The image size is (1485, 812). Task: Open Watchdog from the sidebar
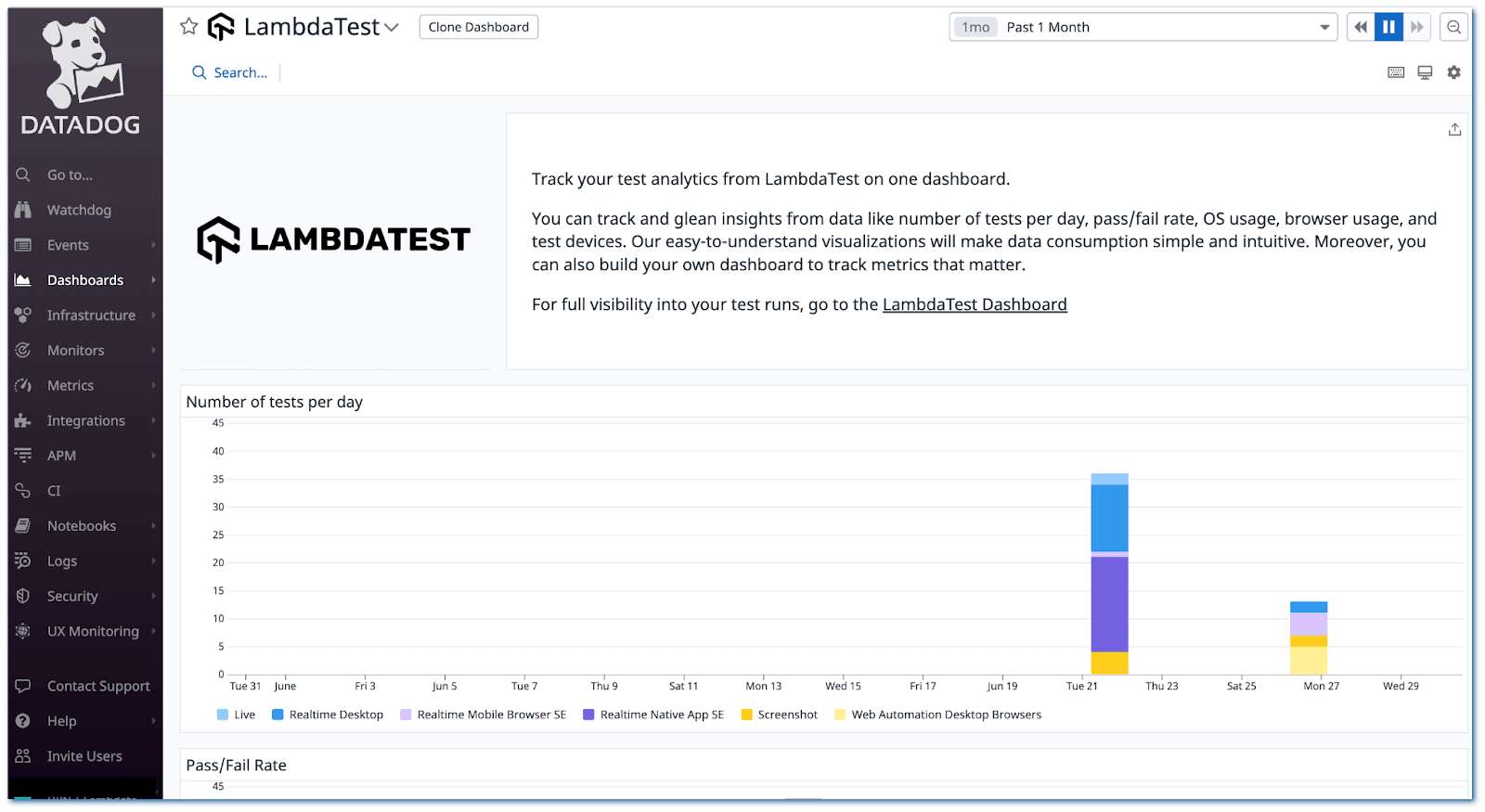pos(84,210)
